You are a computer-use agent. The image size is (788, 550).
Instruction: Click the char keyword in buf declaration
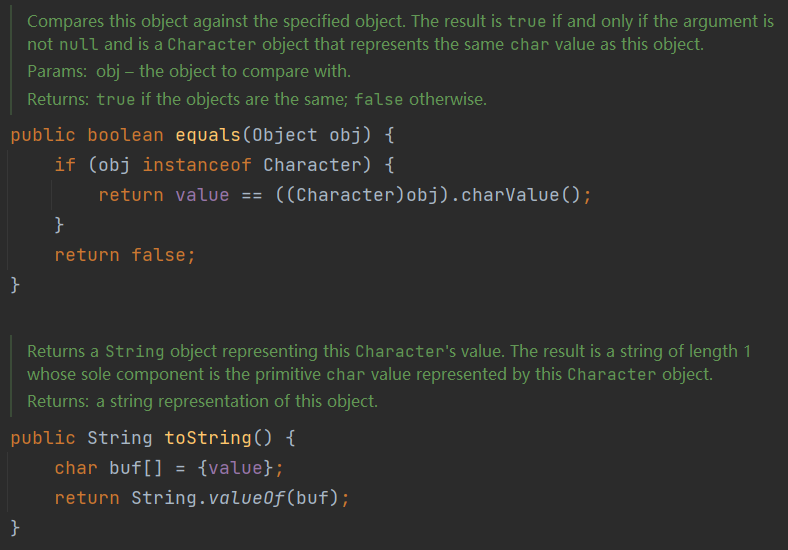coord(76,468)
